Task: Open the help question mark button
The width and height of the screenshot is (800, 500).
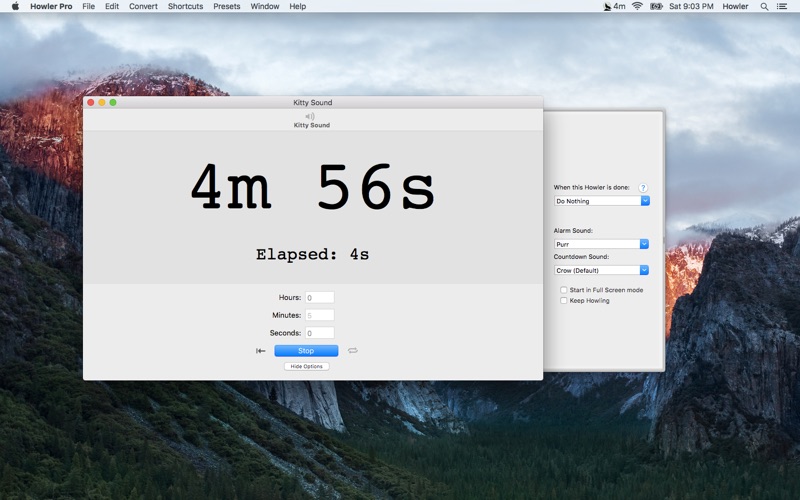Action: click(x=643, y=188)
